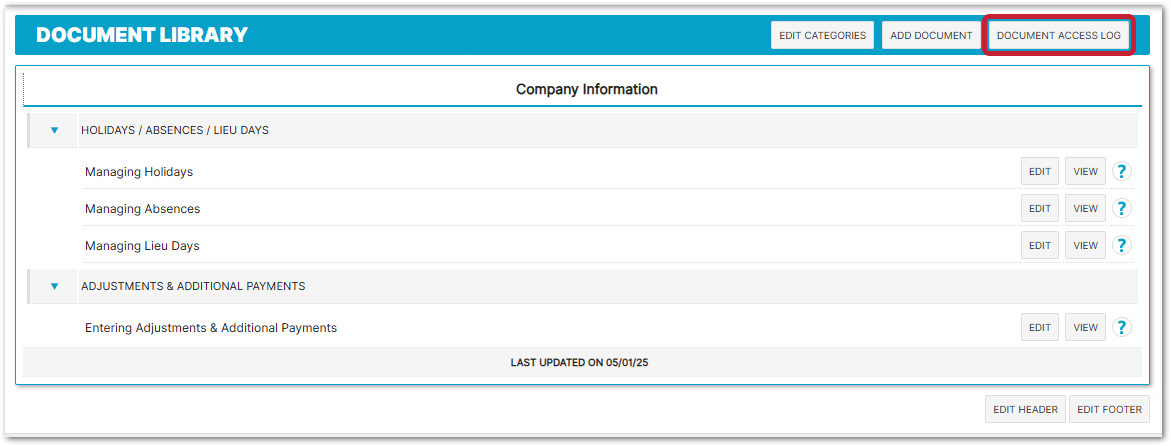Open help icon beside Managing Lieu Days
This screenshot has height=446, width=1171.
[1122, 245]
